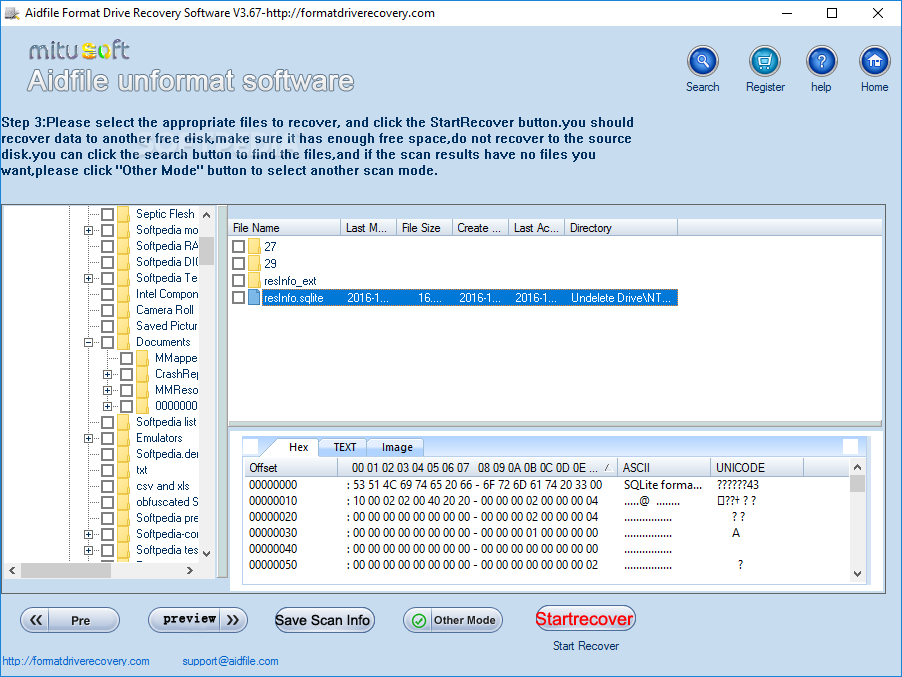Click the Pre button

(70, 620)
